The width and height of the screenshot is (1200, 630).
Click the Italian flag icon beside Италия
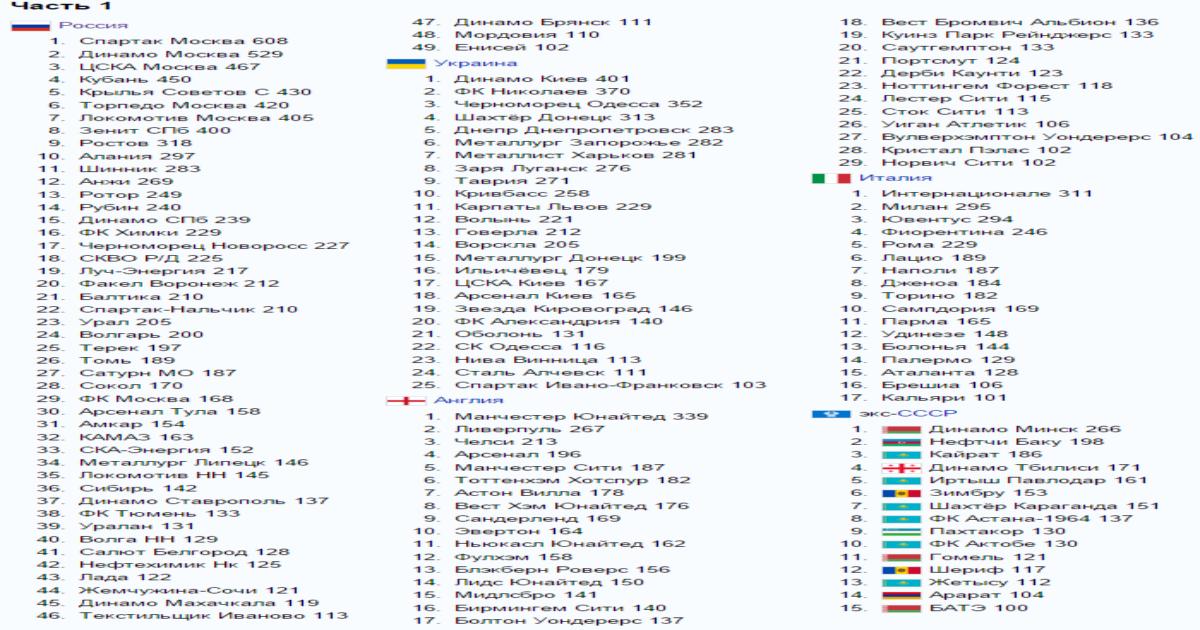[x=831, y=178]
